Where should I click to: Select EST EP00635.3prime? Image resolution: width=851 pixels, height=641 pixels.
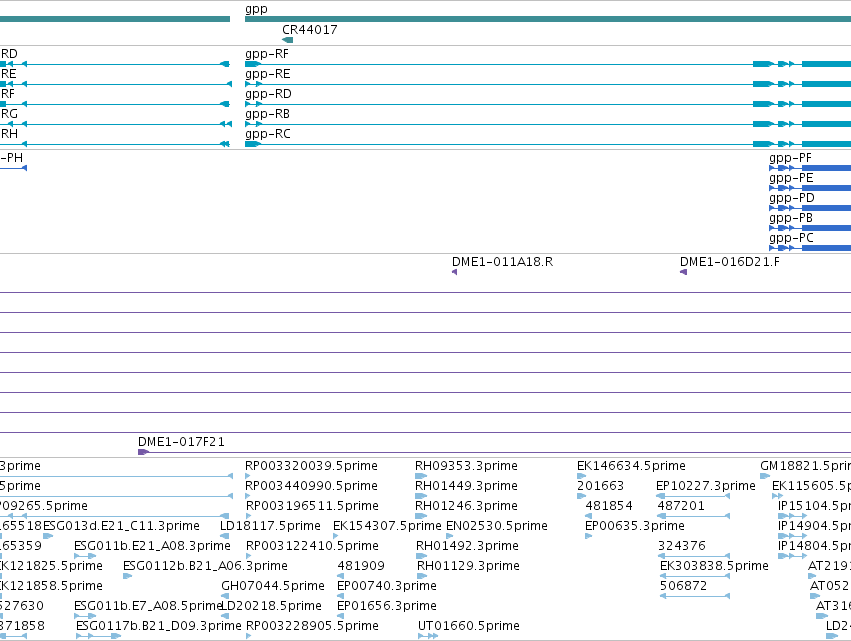pos(634,526)
